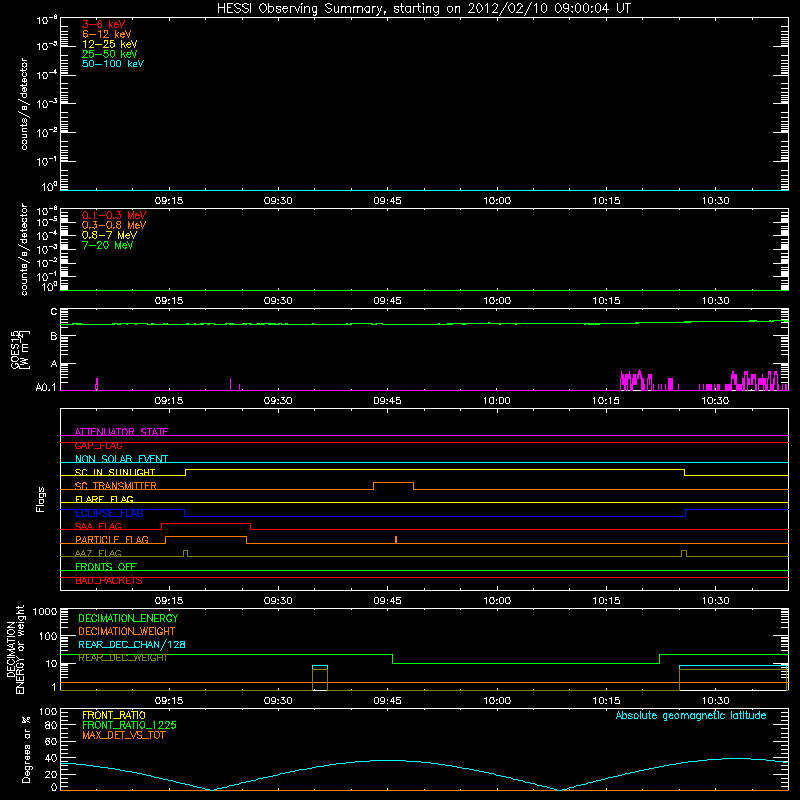Viewport: 800px width, 800px height.
Task: Click the short PARTICLE_FLAG spike near 09:46
Action: [x=396, y=539]
